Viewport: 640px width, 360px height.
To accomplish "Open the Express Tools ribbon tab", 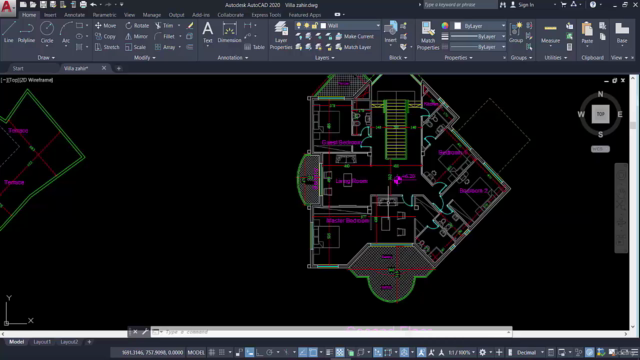I will (266, 15).
